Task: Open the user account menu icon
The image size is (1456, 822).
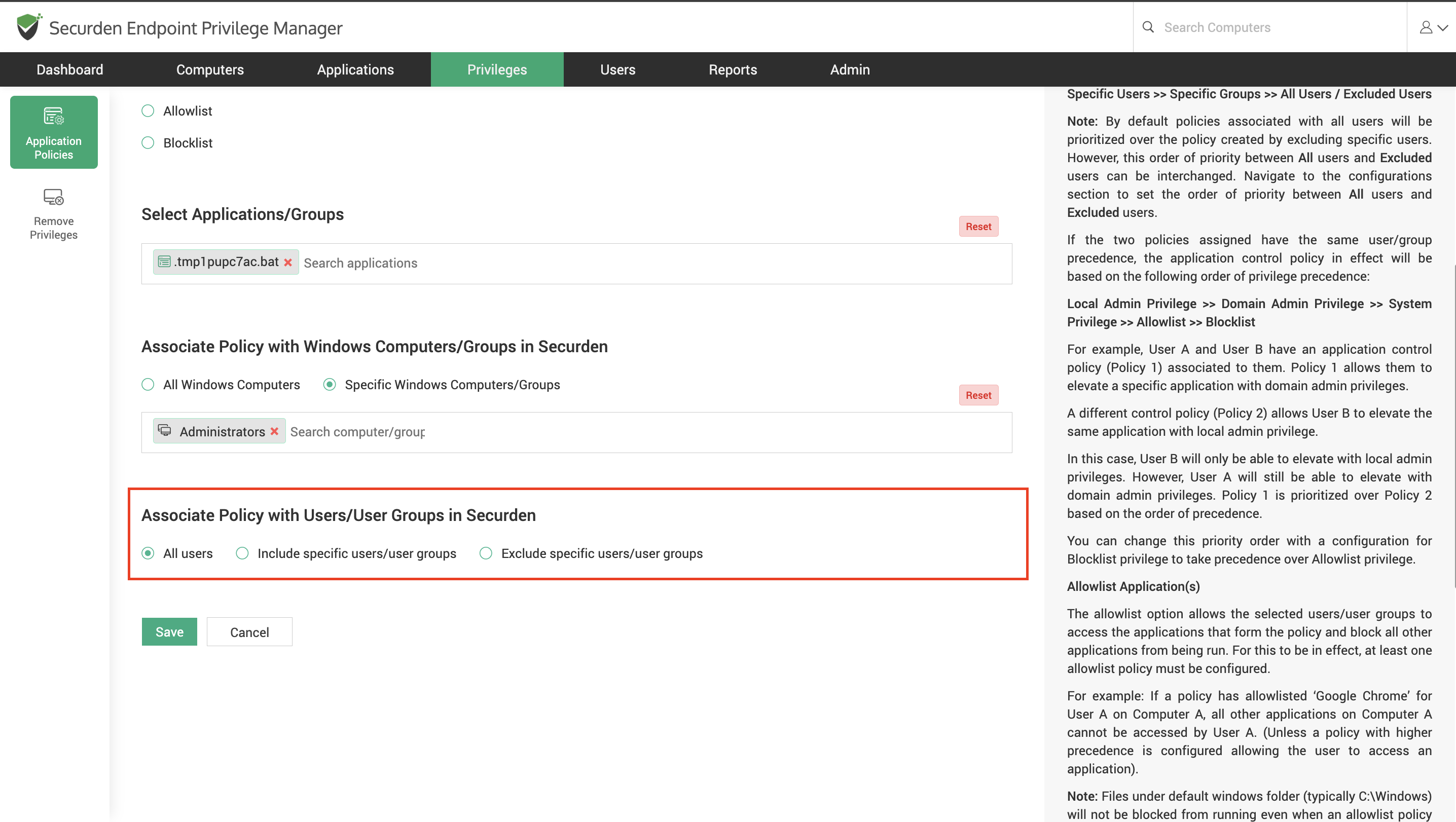Action: (1433, 27)
